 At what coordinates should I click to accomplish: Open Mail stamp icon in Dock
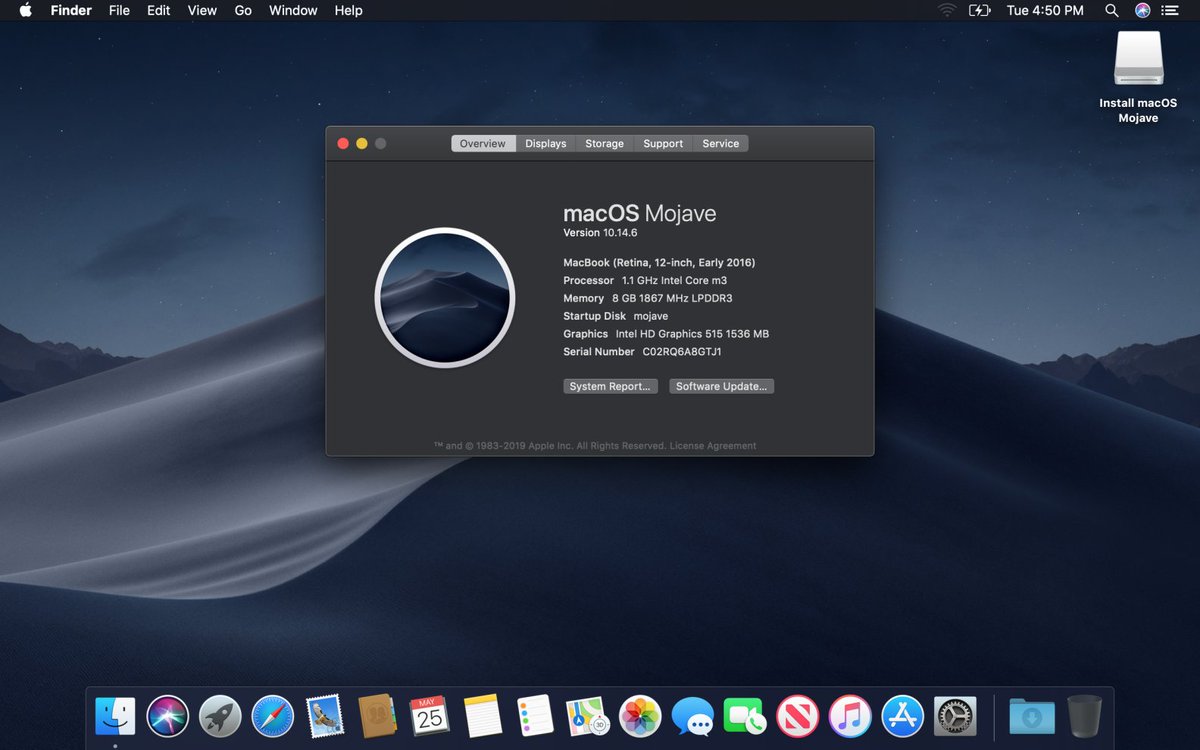coord(325,716)
